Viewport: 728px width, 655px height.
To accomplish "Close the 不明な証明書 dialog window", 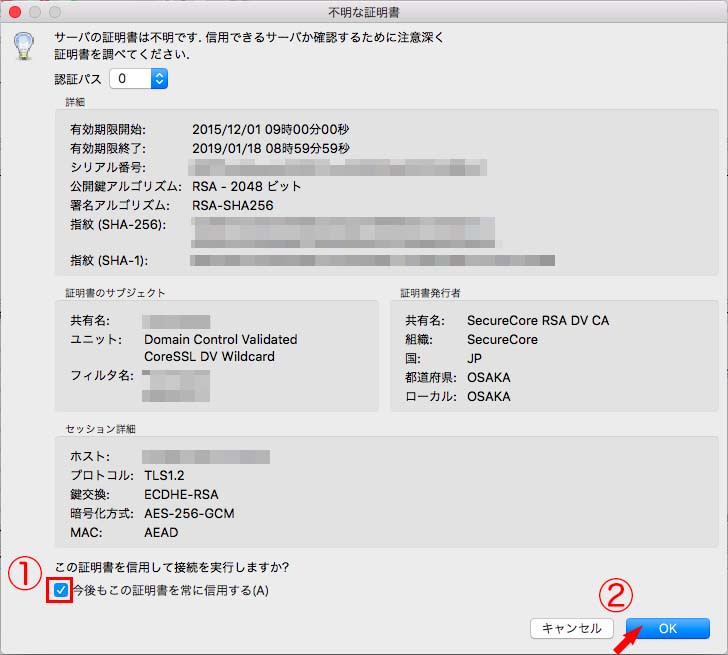I will pyautogui.click(x=15, y=12).
